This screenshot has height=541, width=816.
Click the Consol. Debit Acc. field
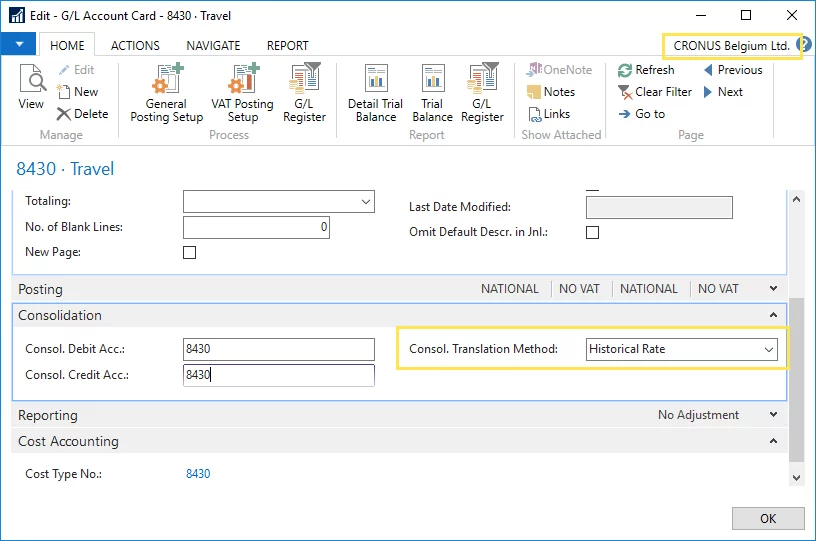[x=279, y=349]
